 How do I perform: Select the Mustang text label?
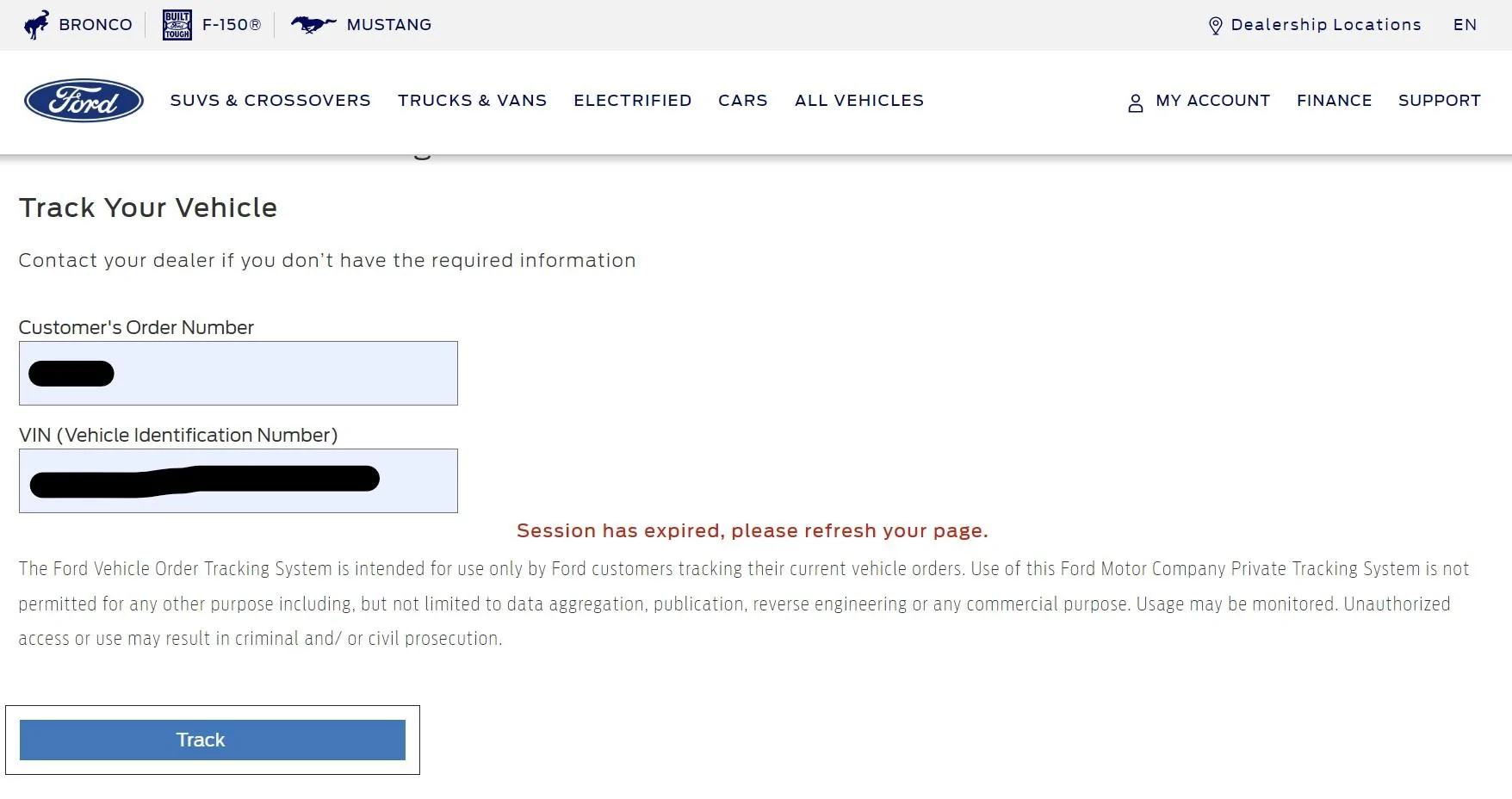(x=388, y=24)
